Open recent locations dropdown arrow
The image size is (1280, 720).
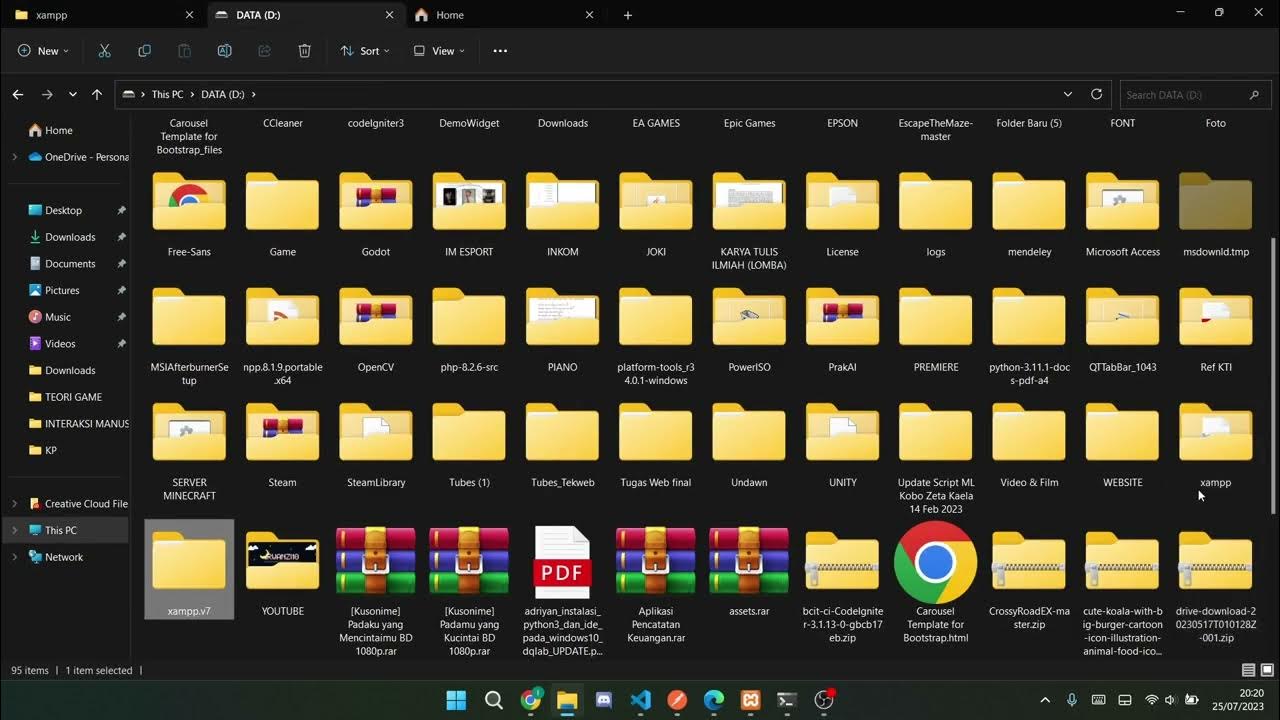73,94
